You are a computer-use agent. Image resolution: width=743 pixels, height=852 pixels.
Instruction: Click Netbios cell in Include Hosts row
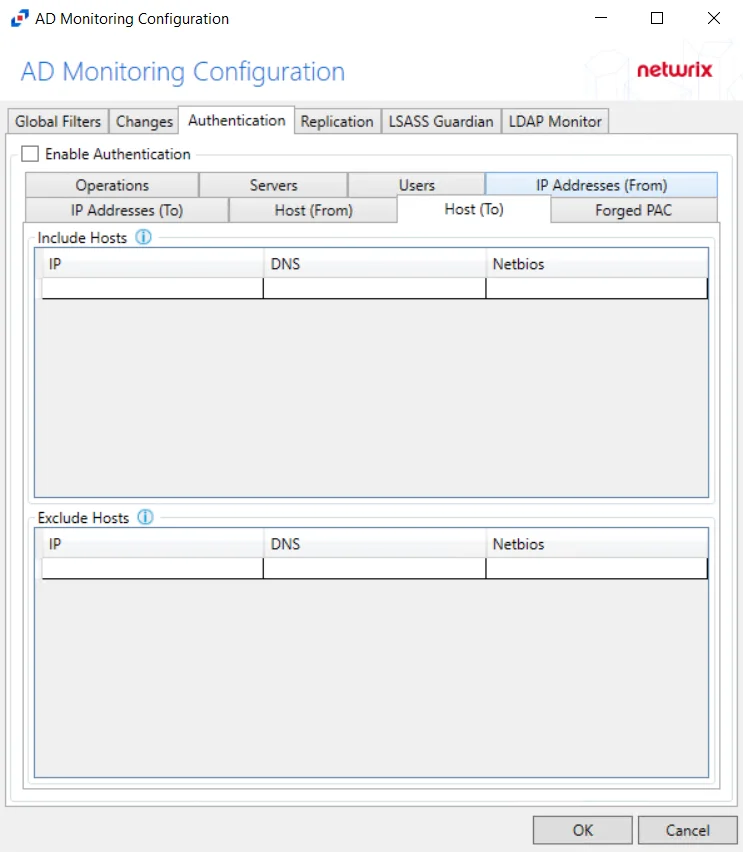point(597,288)
